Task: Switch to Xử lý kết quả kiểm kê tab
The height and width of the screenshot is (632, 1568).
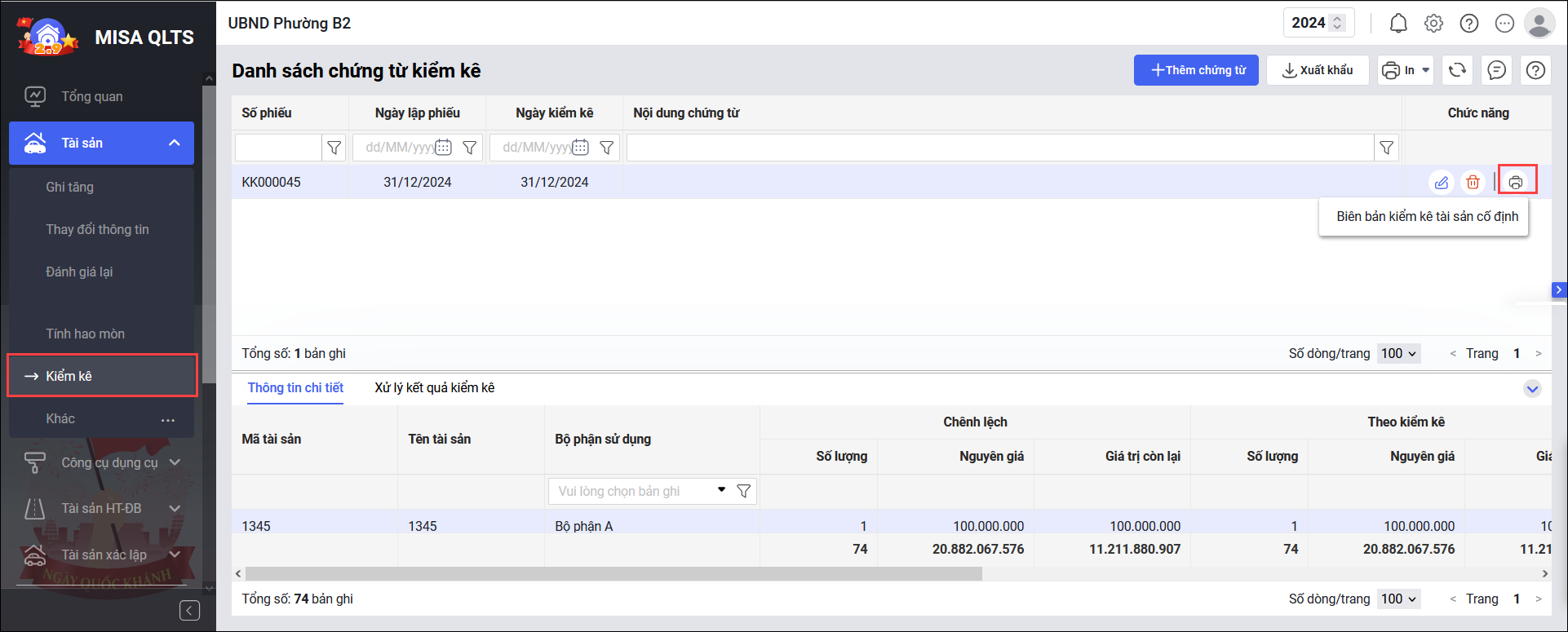Action: coord(434,388)
